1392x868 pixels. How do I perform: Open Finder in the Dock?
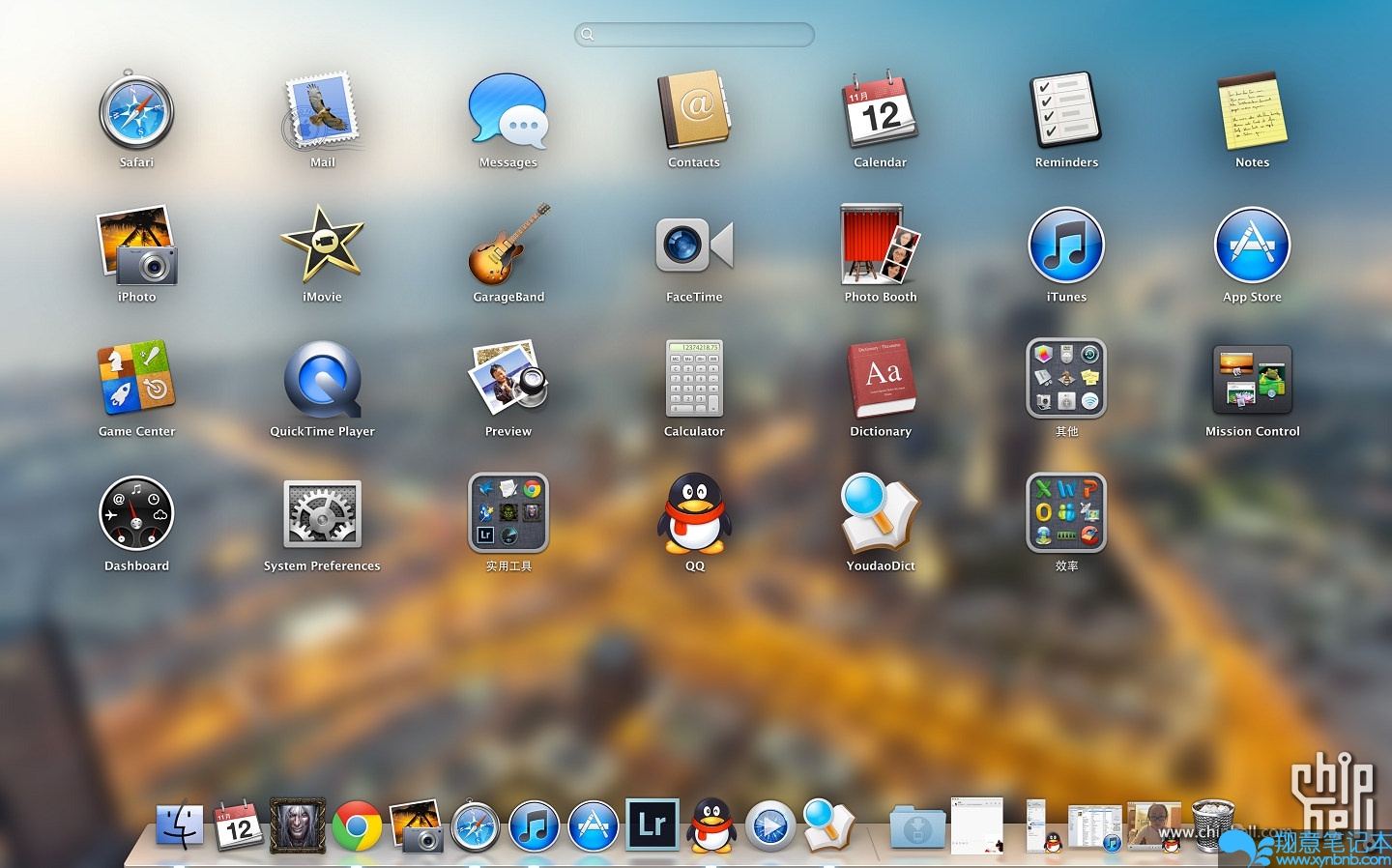coord(180,827)
